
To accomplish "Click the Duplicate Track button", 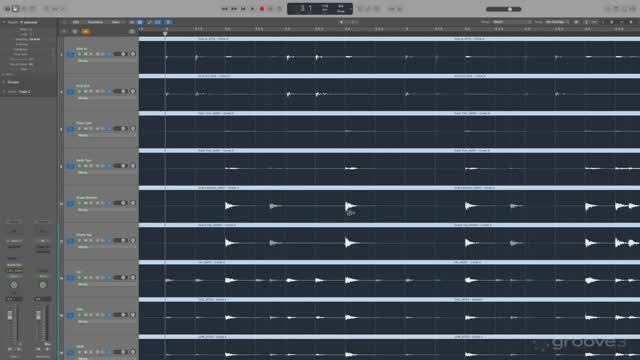I will [75, 31].
